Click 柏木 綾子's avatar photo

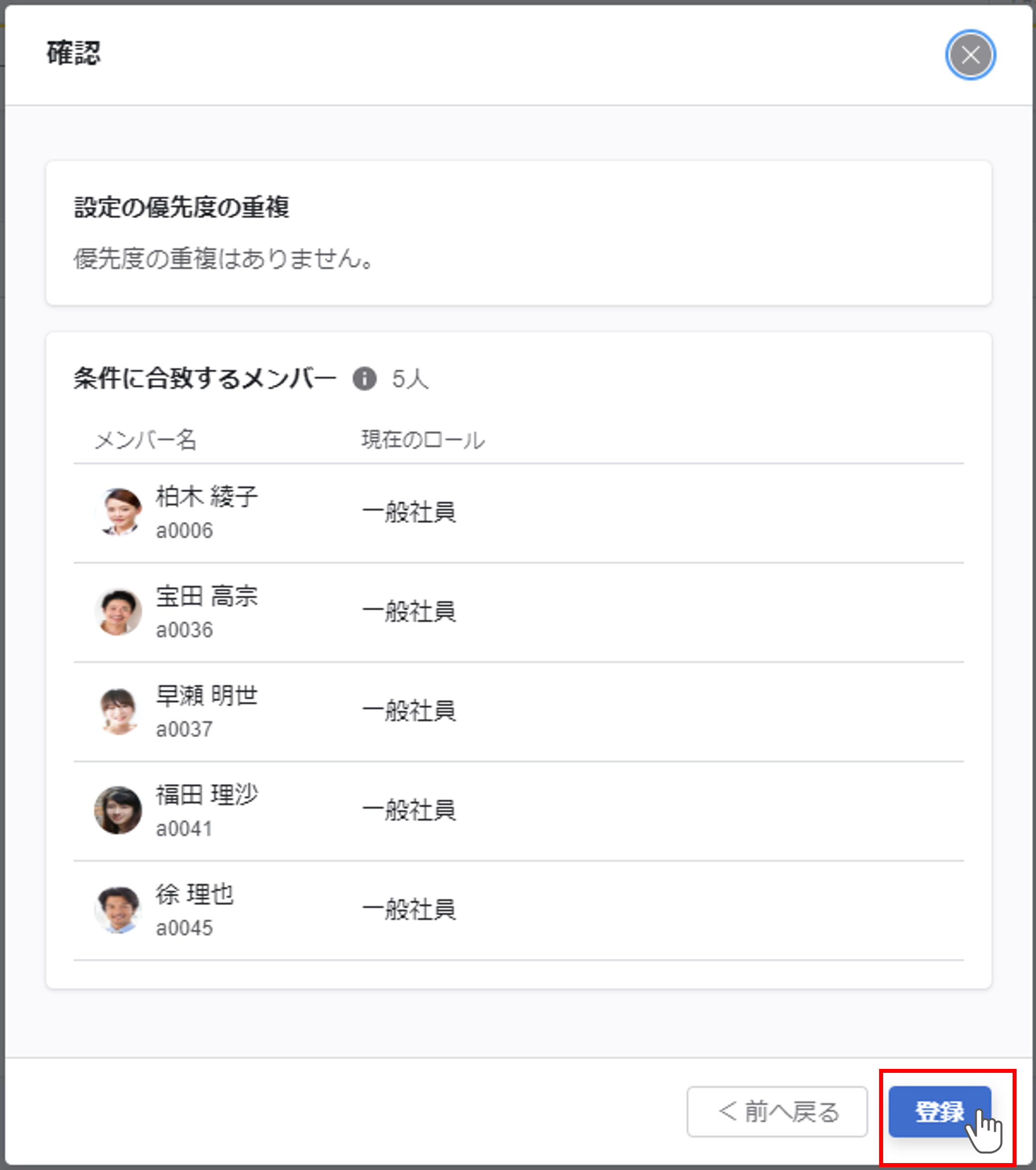point(119,513)
